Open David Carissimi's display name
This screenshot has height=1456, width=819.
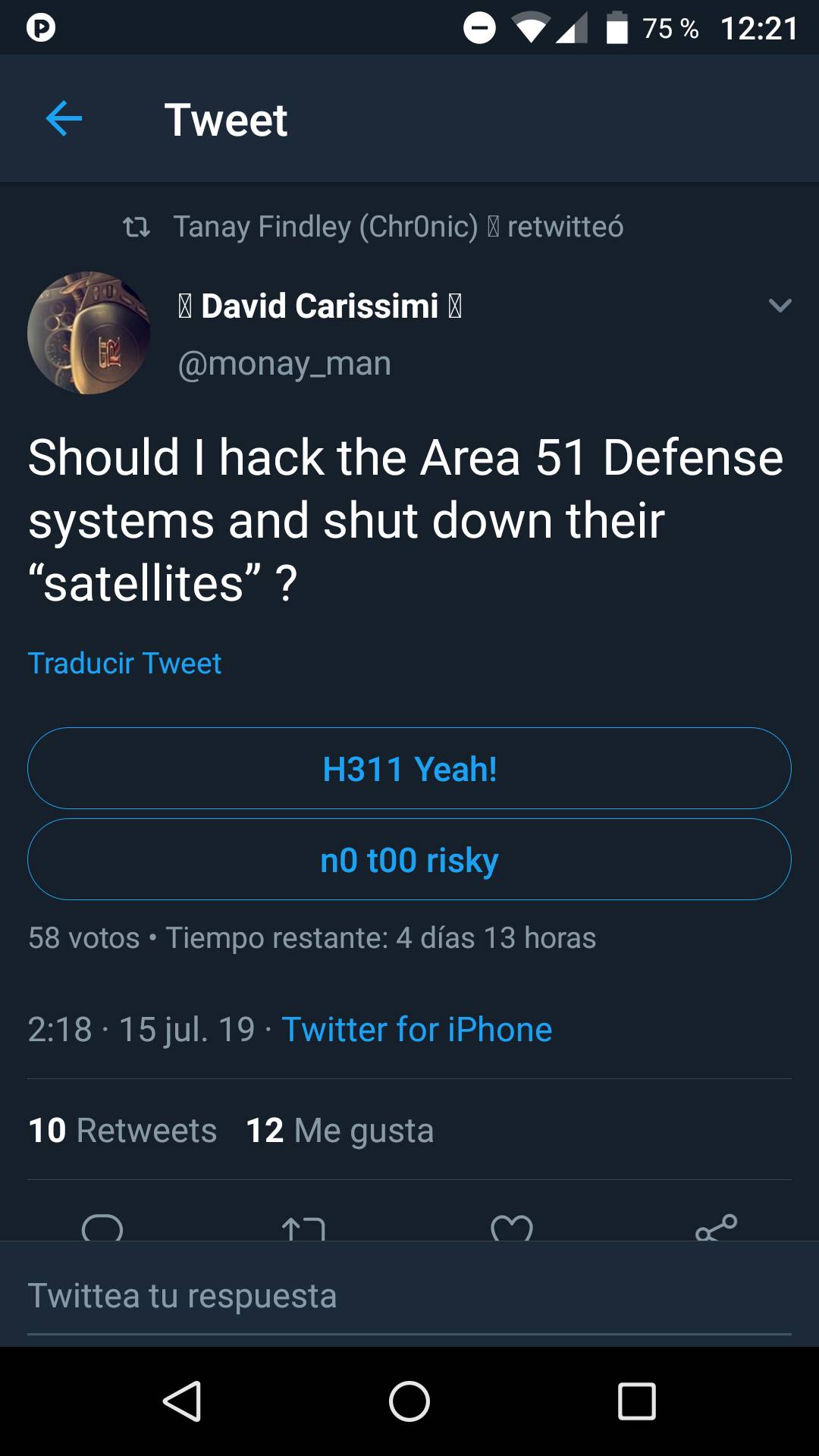click(x=320, y=306)
